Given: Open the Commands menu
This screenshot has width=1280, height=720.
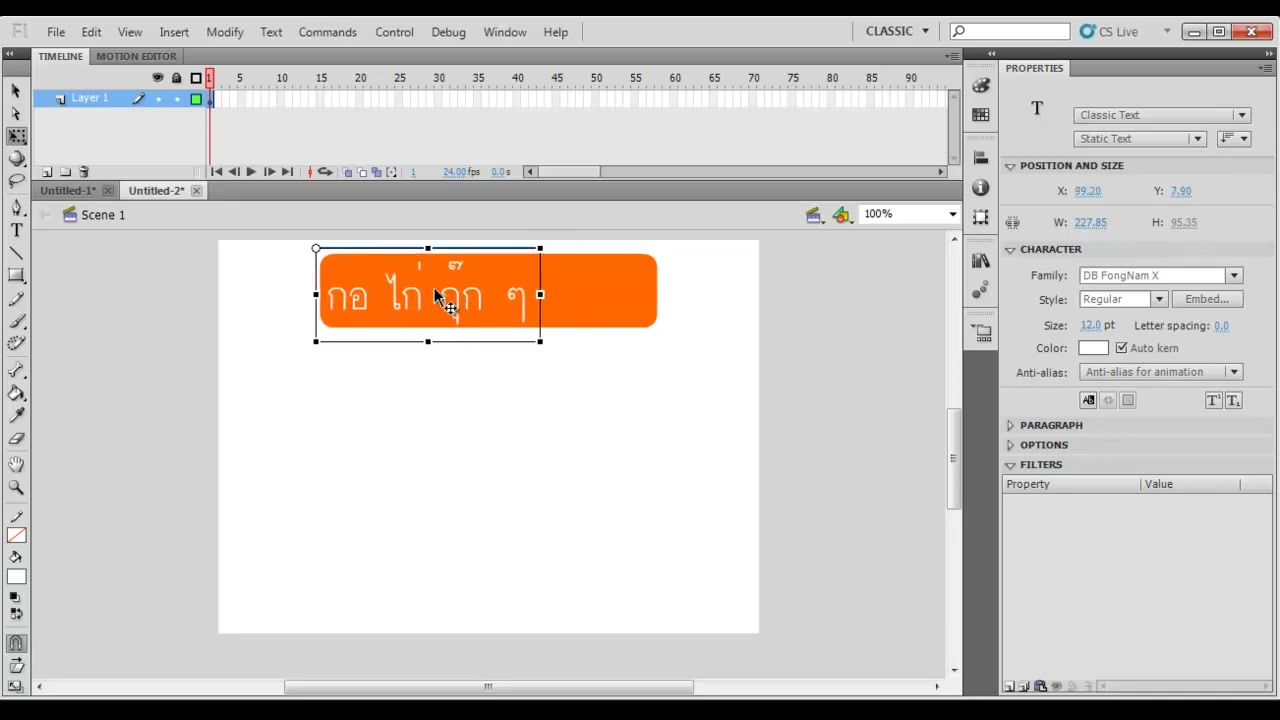Looking at the screenshot, I should pyautogui.click(x=327, y=32).
